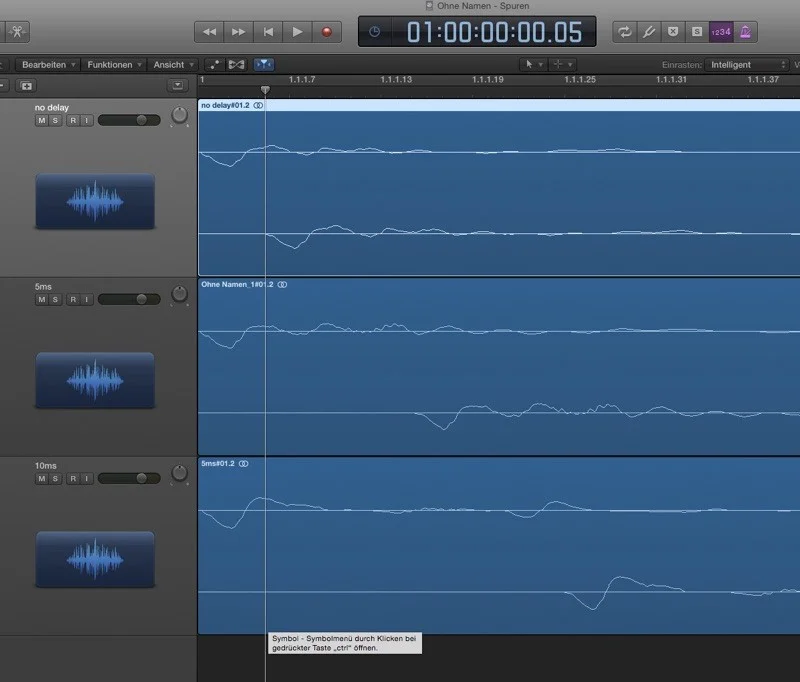The height and width of the screenshot is (682, 800).
Task: Click the Rewind transport button
Action: (x=209, y=32)
